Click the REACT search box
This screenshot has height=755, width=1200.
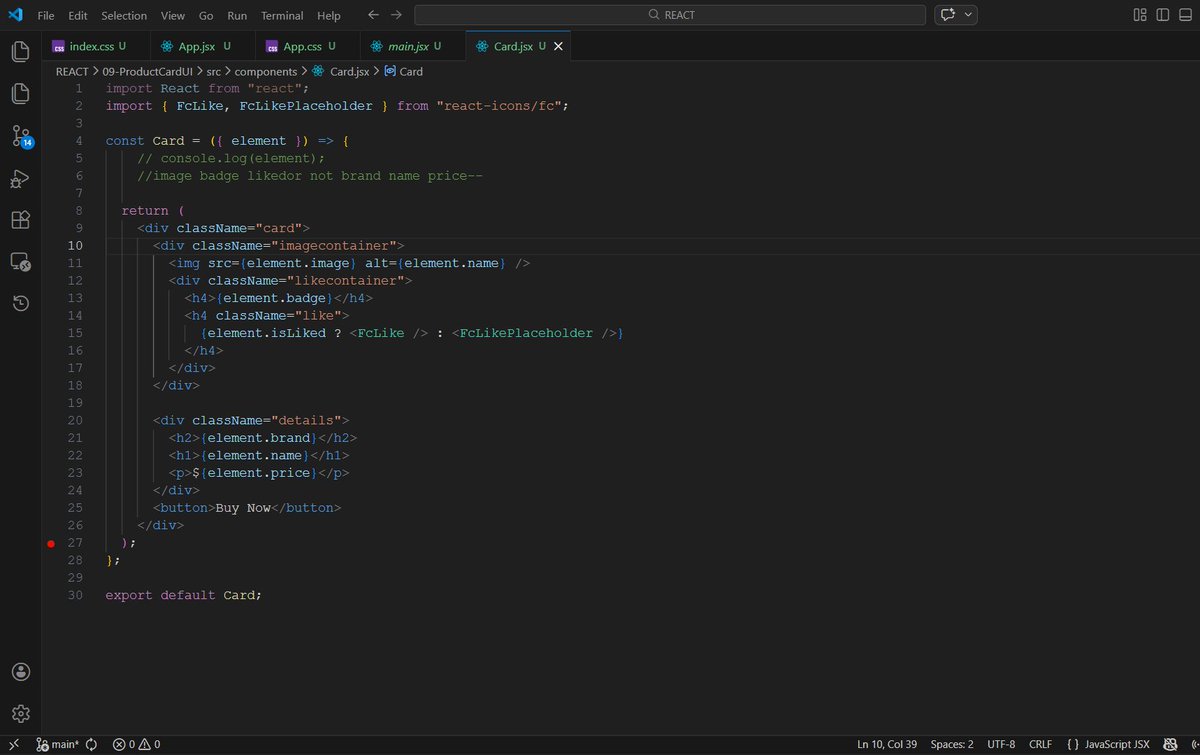point(670,15)
